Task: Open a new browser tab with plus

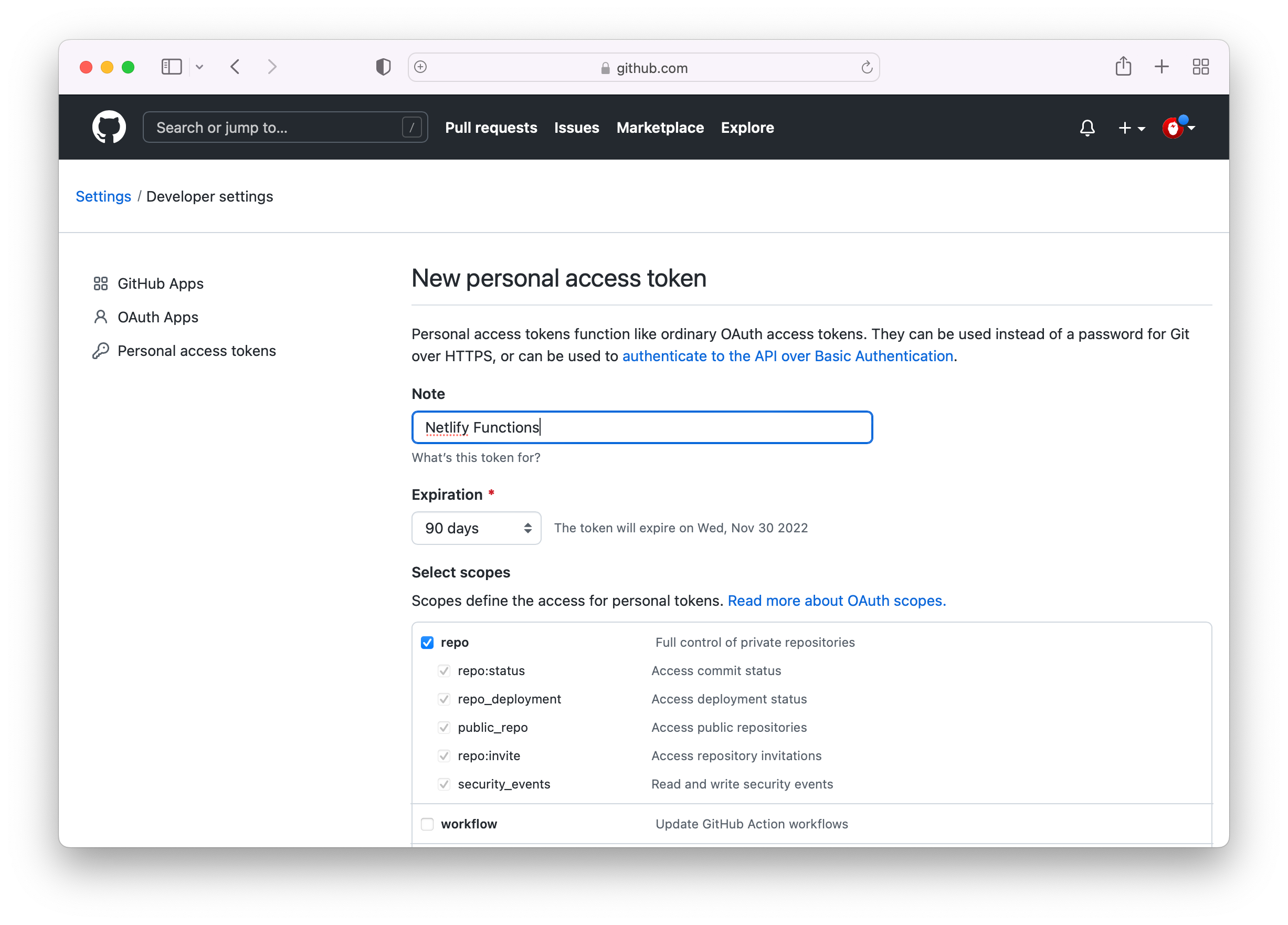Action: click(x=1162, y=67)
